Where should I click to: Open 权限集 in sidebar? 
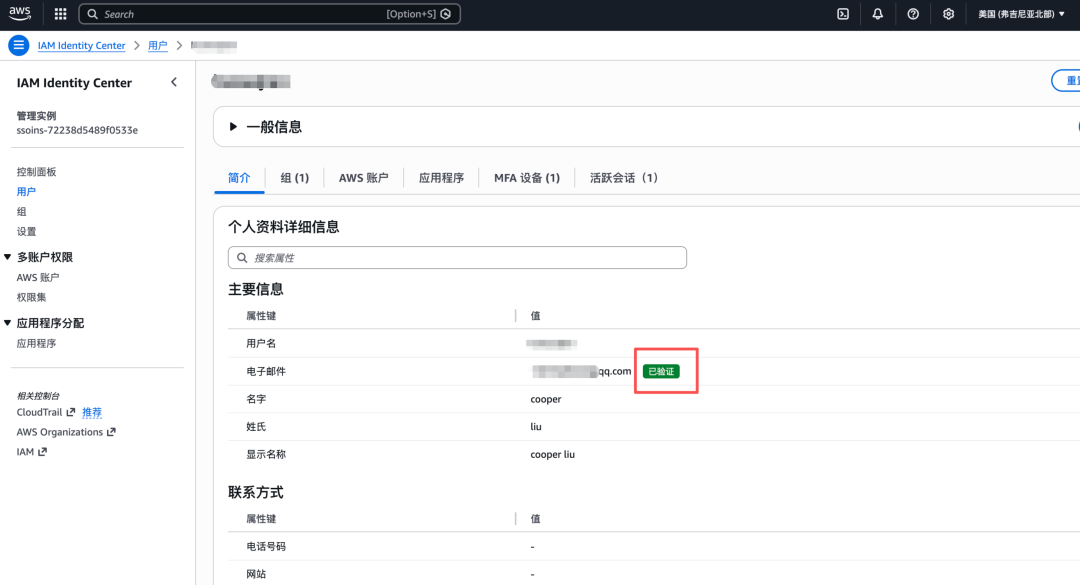click(31, 297)
